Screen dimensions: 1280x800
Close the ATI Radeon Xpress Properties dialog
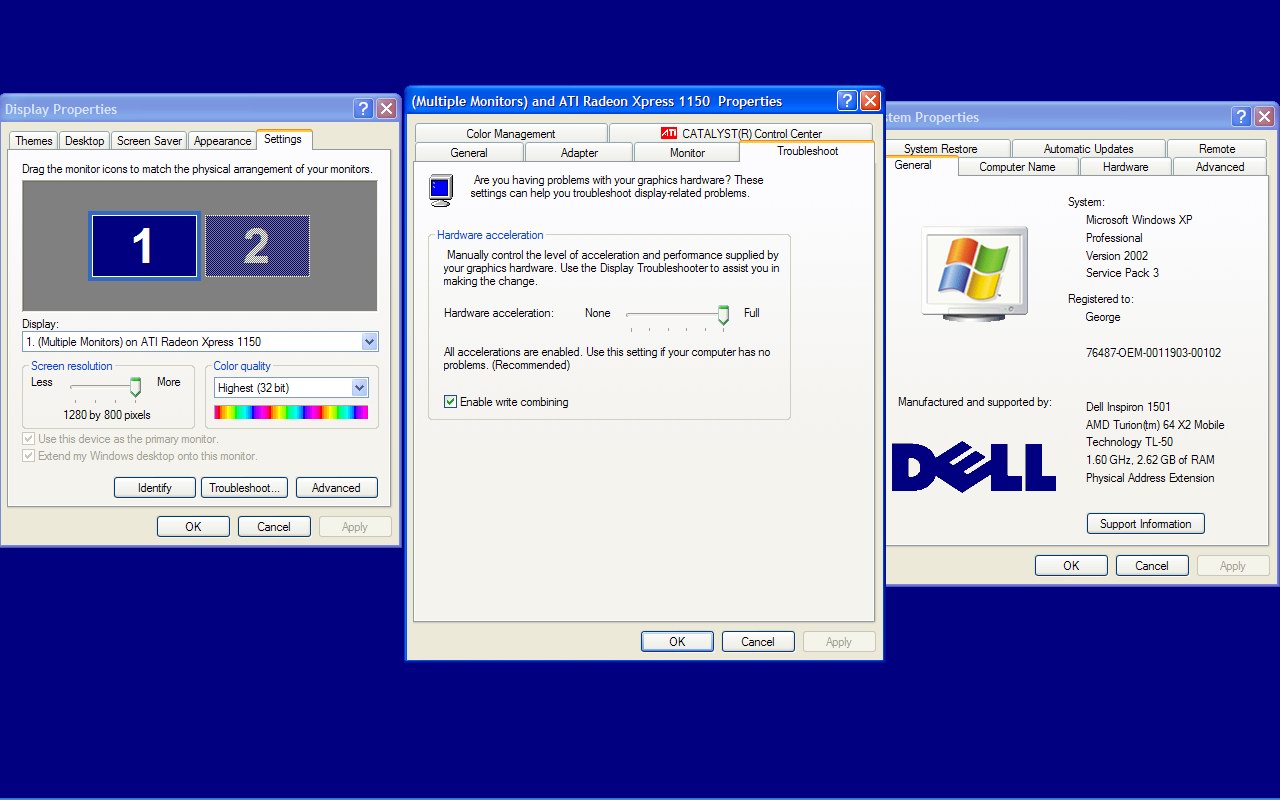(870, 101)
